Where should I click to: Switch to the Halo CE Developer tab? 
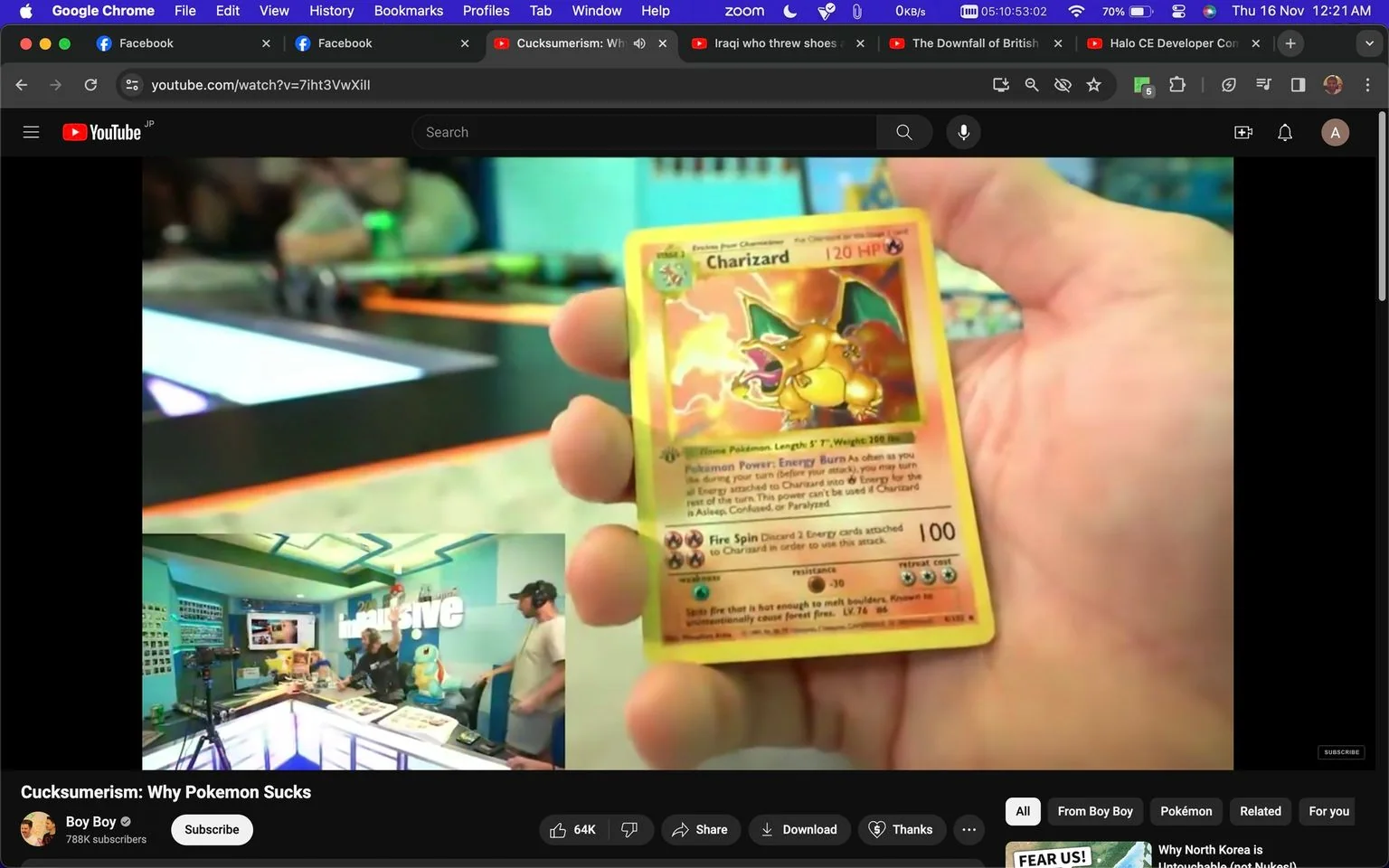pyautogui.click(x=1173, y=43)
